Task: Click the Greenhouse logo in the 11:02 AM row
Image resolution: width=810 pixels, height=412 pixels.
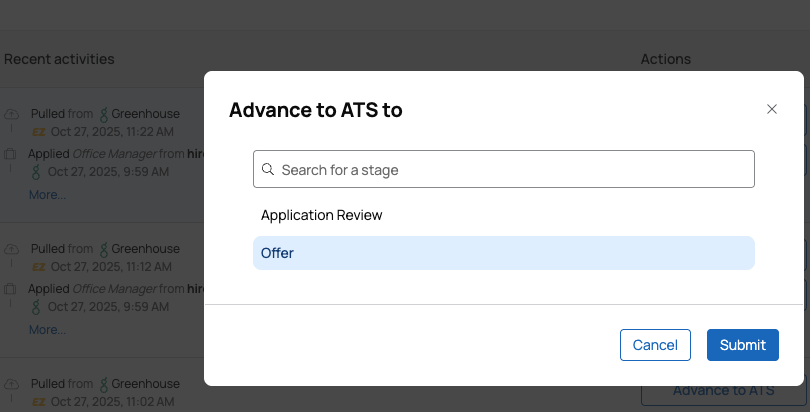Action: point(104,385)
